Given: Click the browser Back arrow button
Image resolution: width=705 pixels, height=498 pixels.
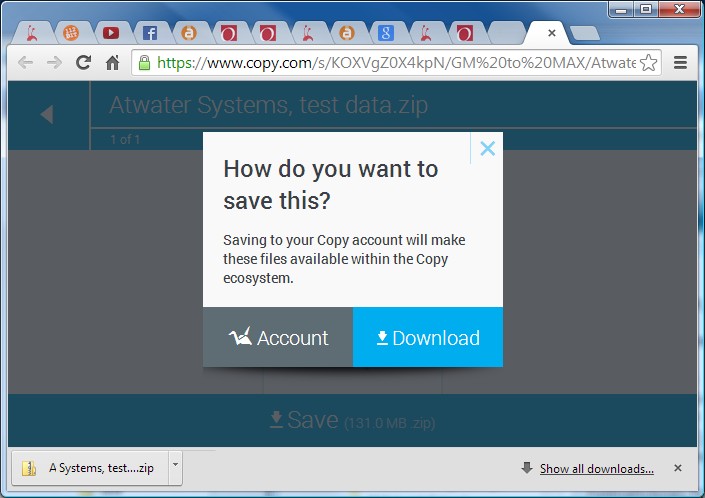Looking at the screenshot, I should (x=26, y=62).
